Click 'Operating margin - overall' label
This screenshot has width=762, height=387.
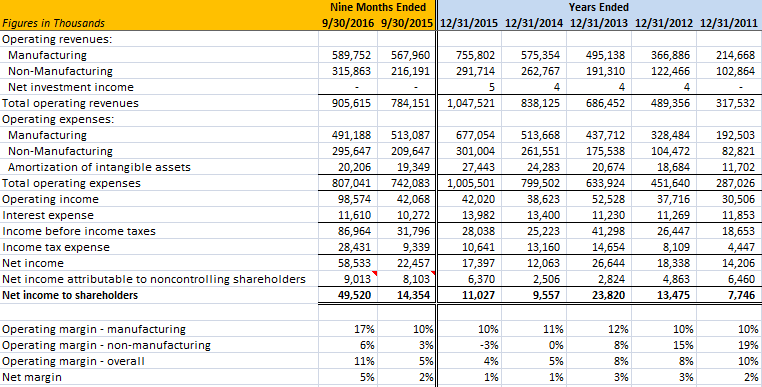click(73, 361)
